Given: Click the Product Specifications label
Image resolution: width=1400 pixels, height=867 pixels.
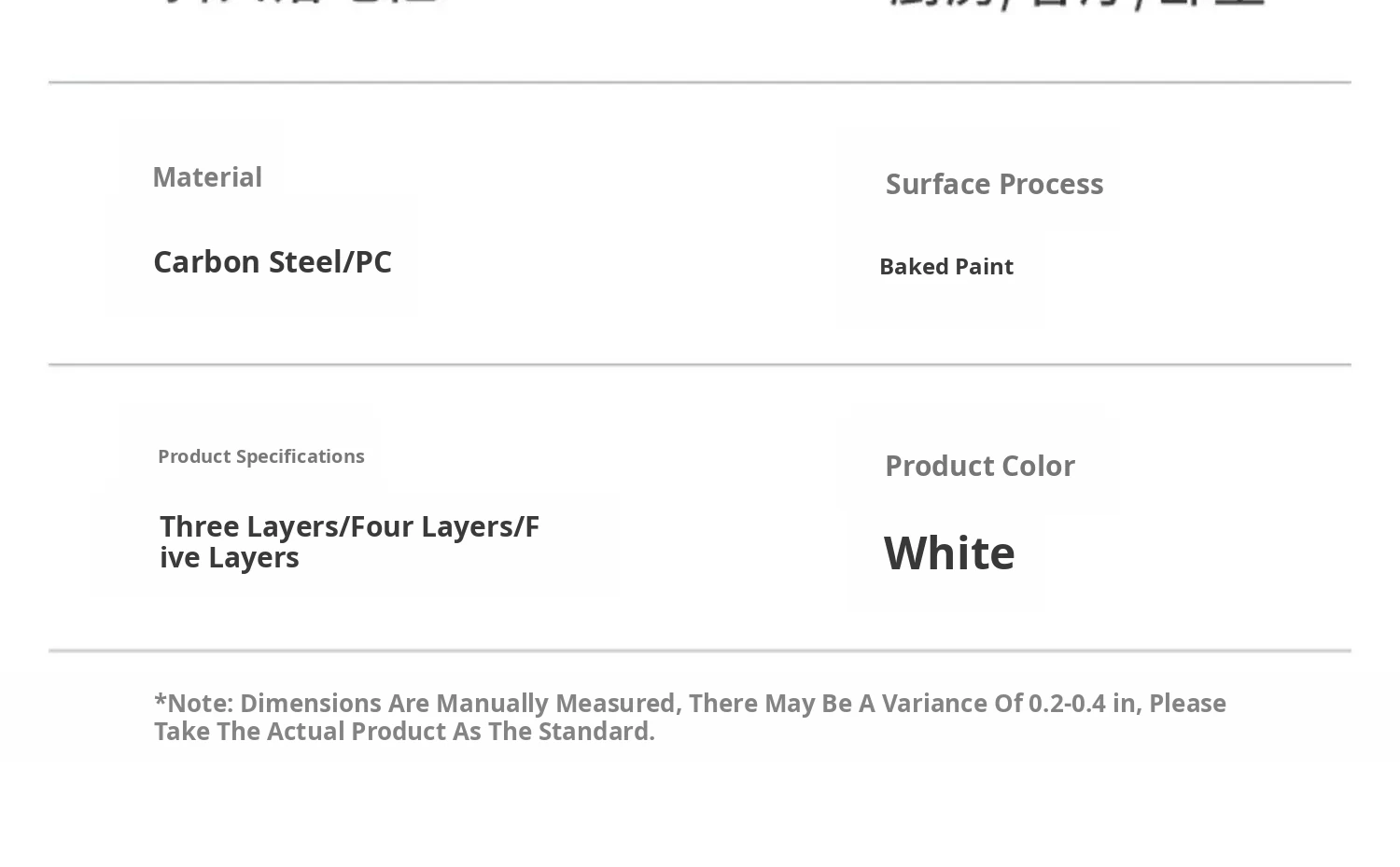Looking at the screenshot, I should [x=260, y=456].
